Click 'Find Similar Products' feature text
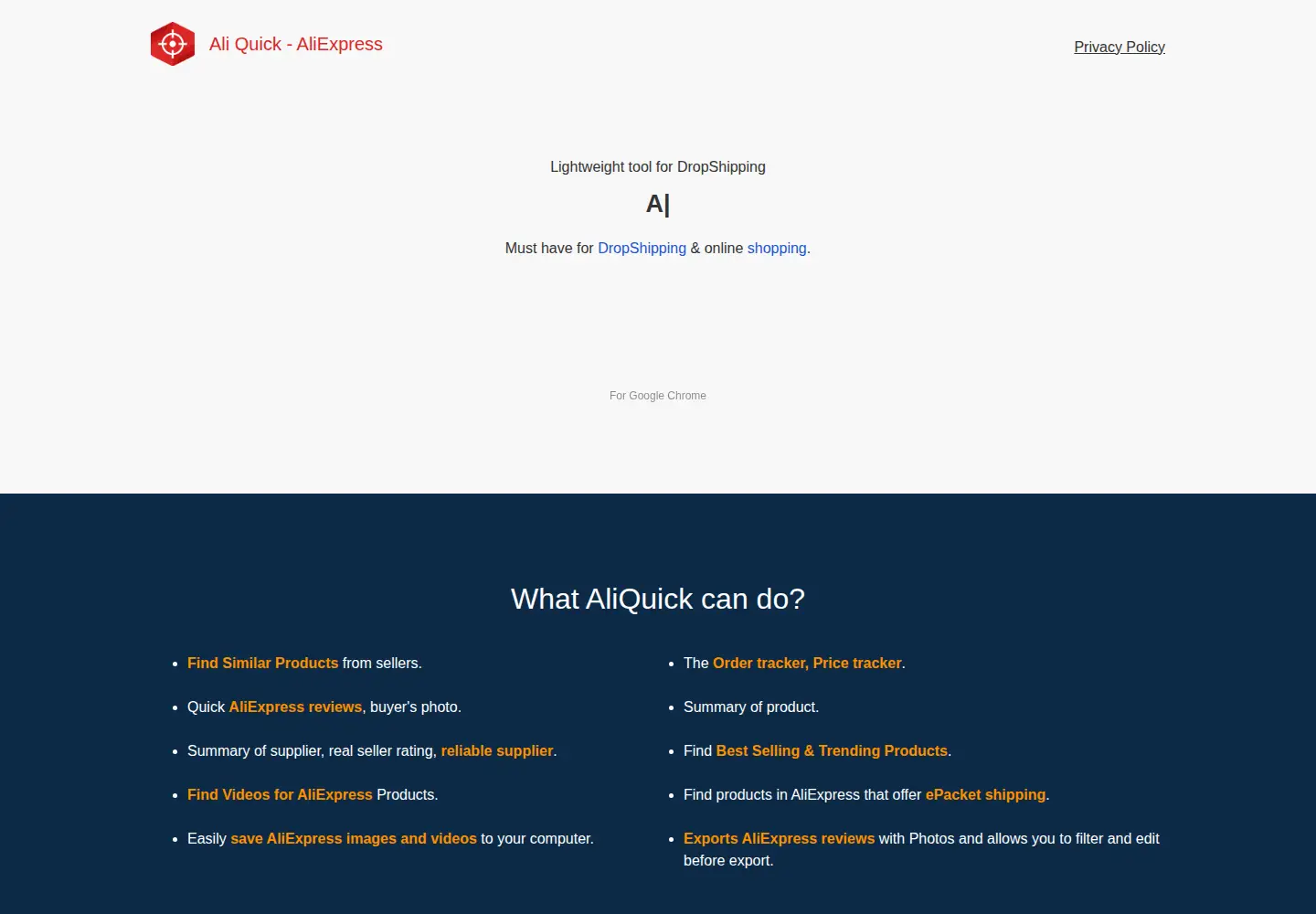The height and width of the screenshot is (914, 1316). coord(263,663)
